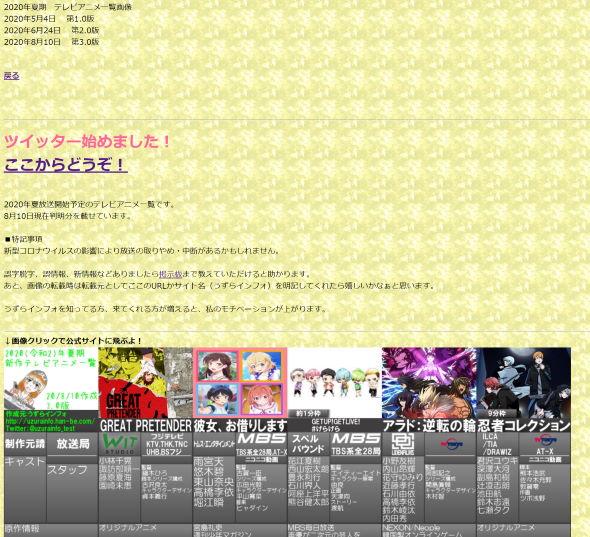The width and height of the screenshot is (590, 537).
Task: Open the GREAT PRETENDER poster thumbnail
Action: point(145,382)
